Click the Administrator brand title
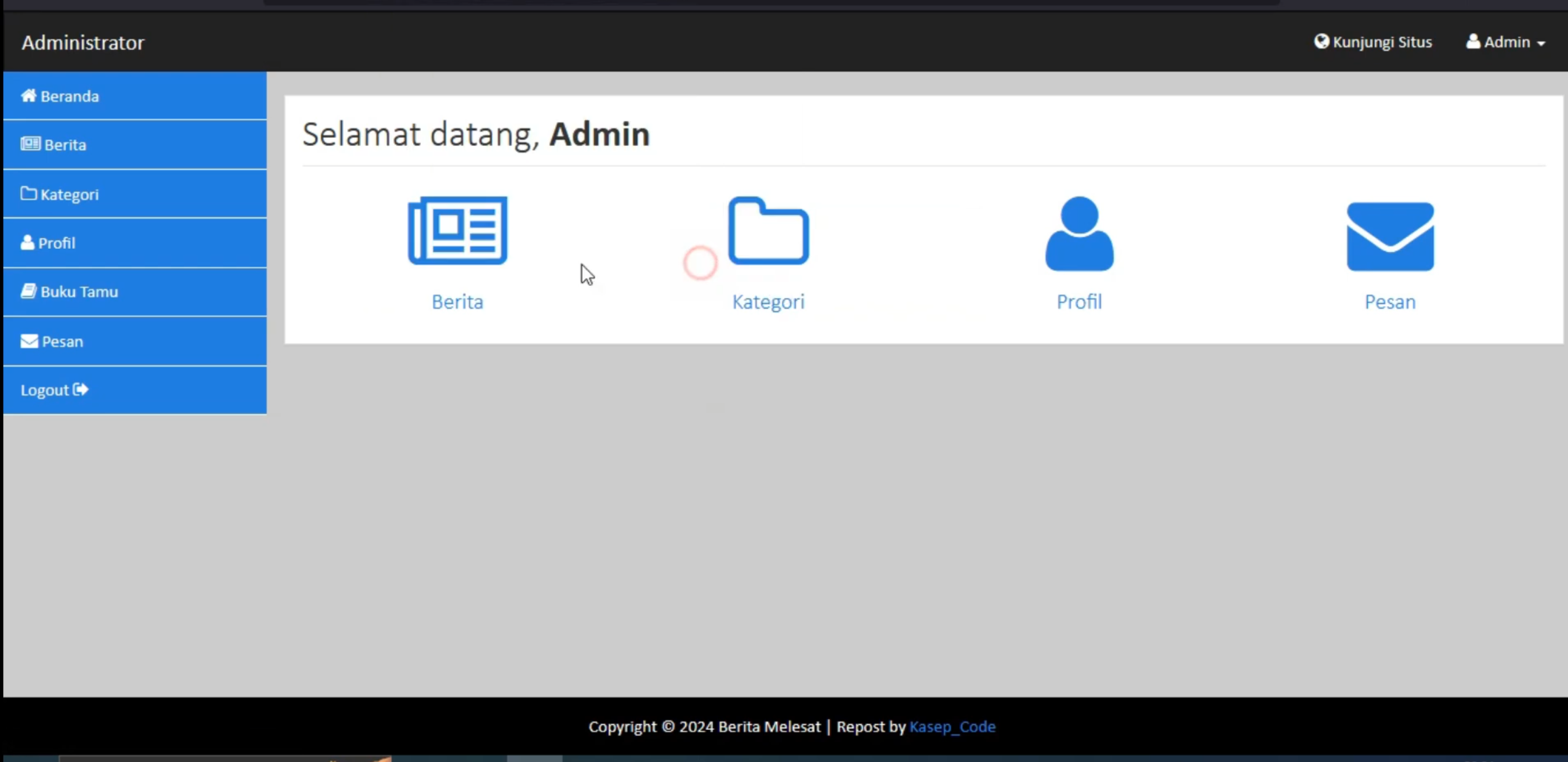 [83, 43]
